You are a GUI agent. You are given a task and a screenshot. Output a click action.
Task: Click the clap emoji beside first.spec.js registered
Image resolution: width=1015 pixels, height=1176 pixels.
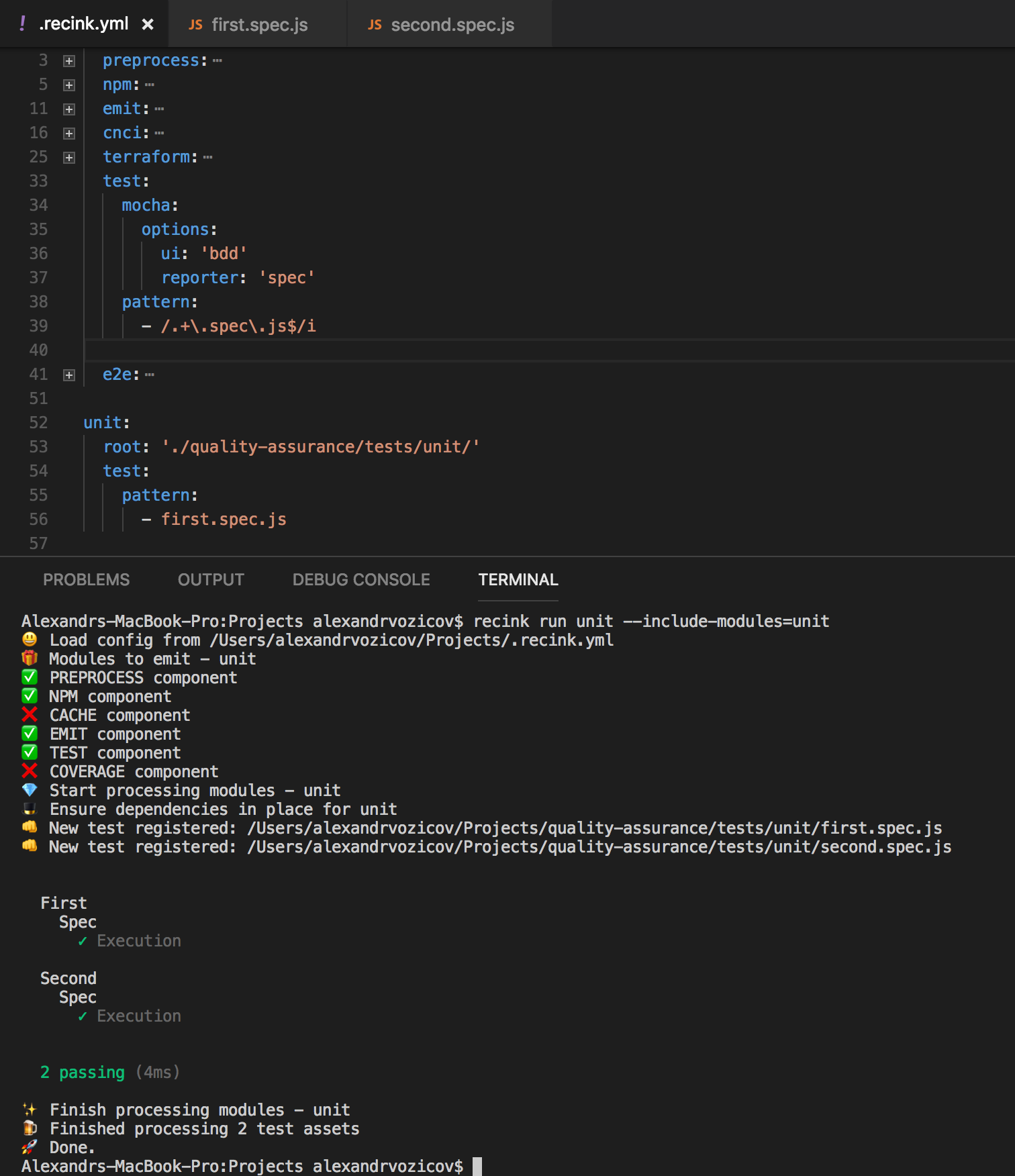pos(30,828)
